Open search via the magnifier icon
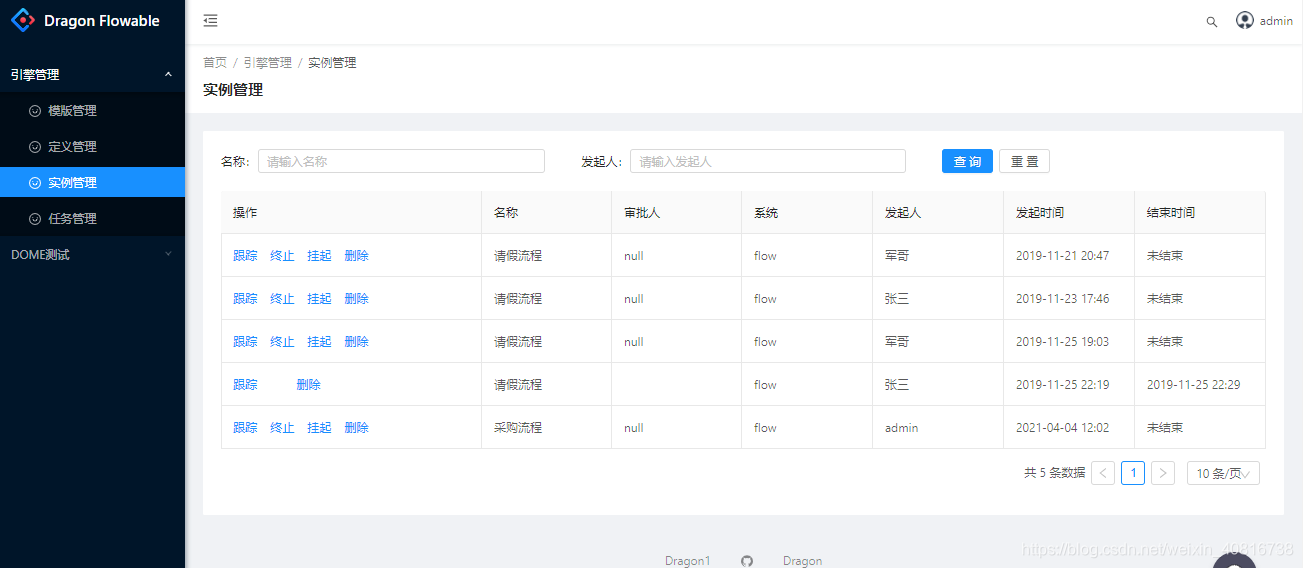1303x568 pixels. click(1212, 21)
